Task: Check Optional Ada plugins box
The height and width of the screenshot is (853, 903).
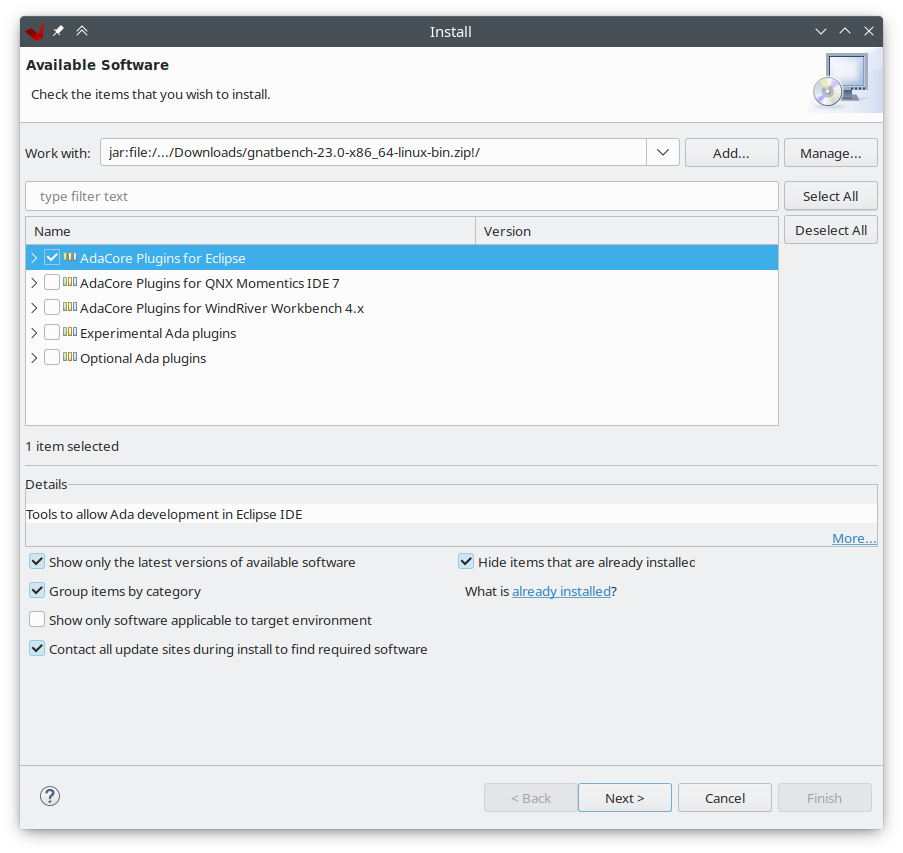Action: (x=52, y=357)
